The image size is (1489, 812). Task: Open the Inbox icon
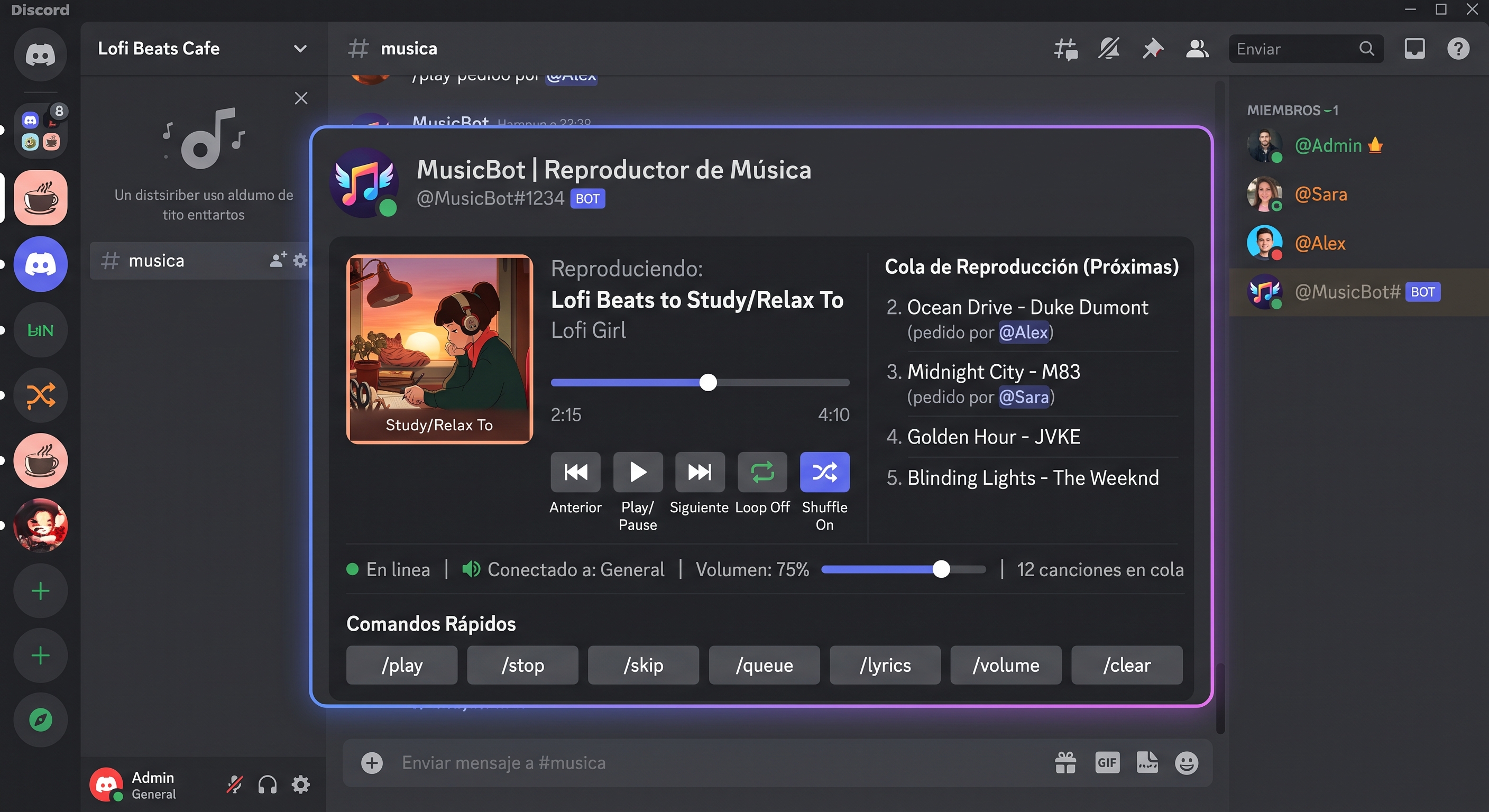(1414, 49)
